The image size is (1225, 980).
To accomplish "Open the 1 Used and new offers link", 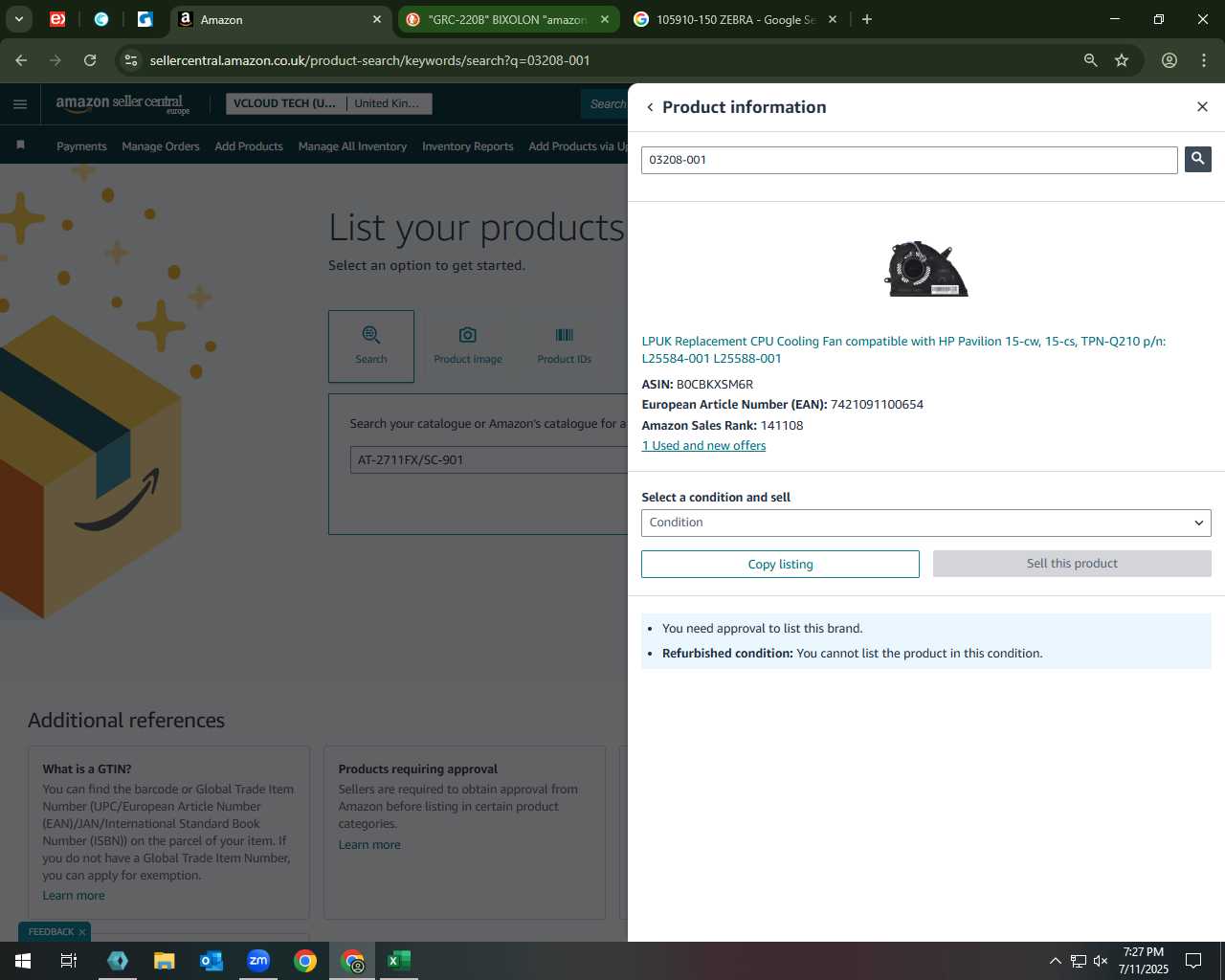I will (703, 446).
